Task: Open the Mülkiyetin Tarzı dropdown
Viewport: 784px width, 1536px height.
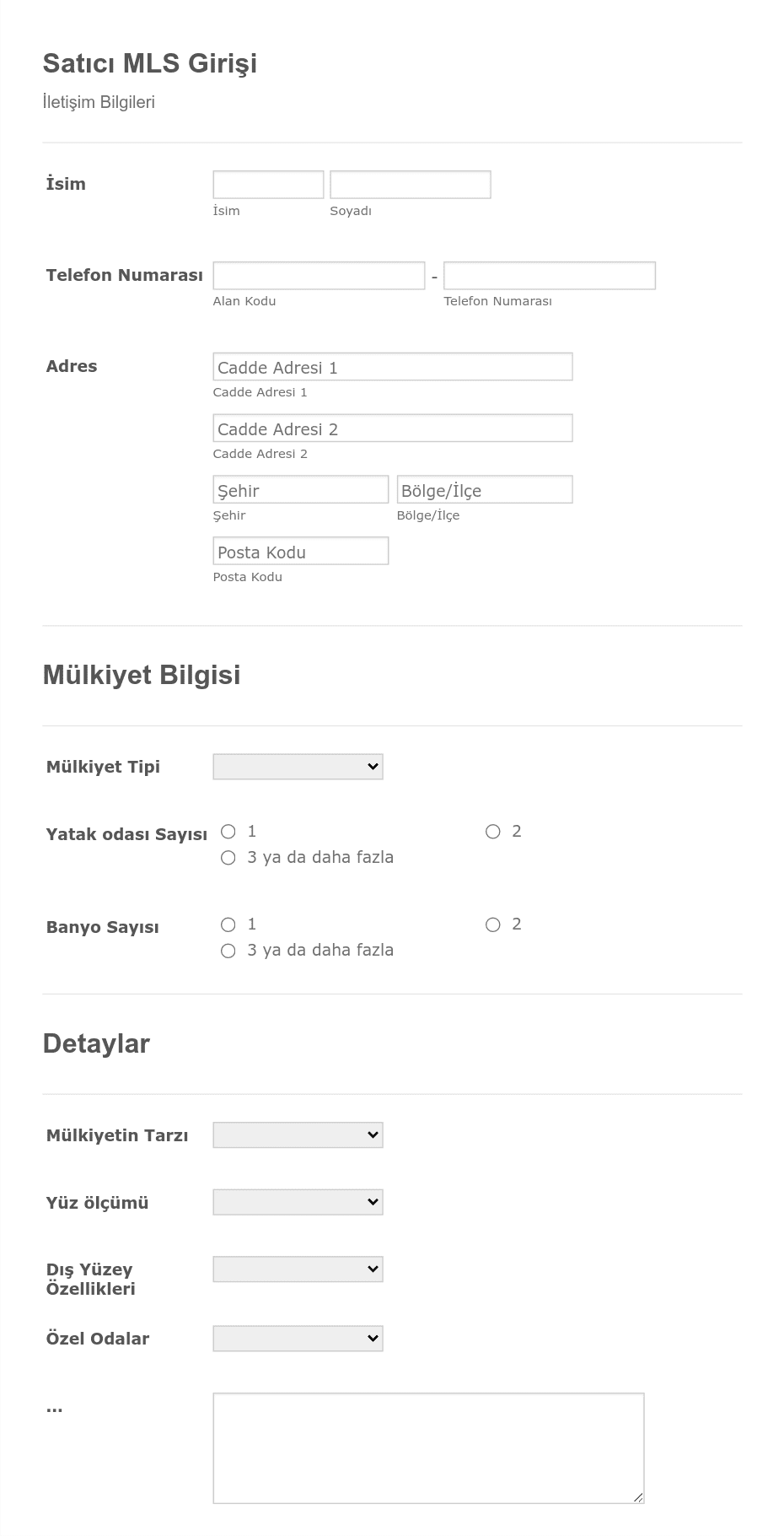Action: (298, 1135)
